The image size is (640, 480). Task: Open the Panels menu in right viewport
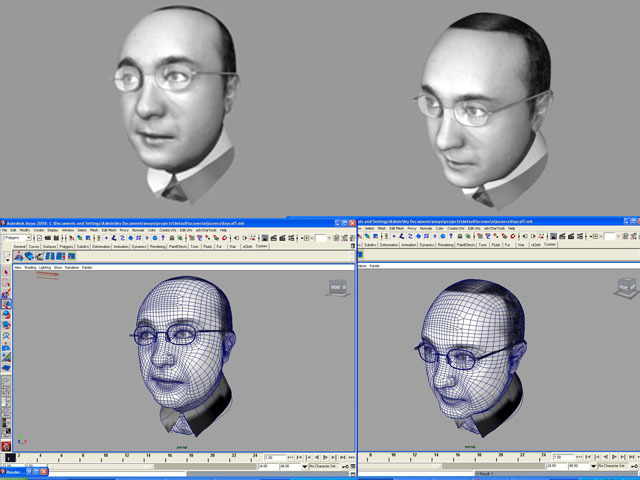click(x=374, y=266)
